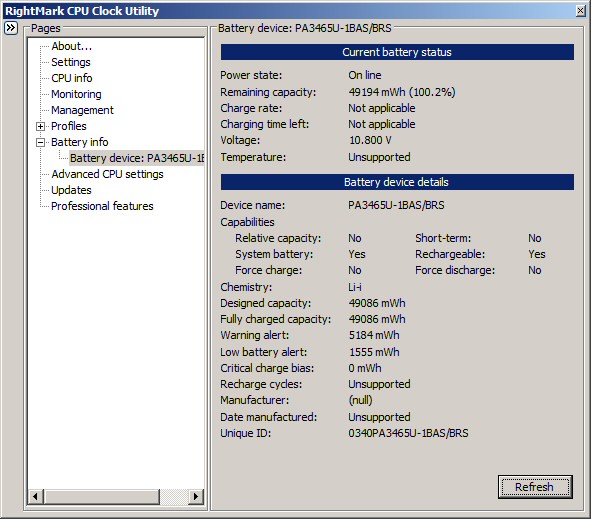Select the Battery device: PA3465U tree item
Viewport: 591px width, 519px height.
click(x=136, y=158)
